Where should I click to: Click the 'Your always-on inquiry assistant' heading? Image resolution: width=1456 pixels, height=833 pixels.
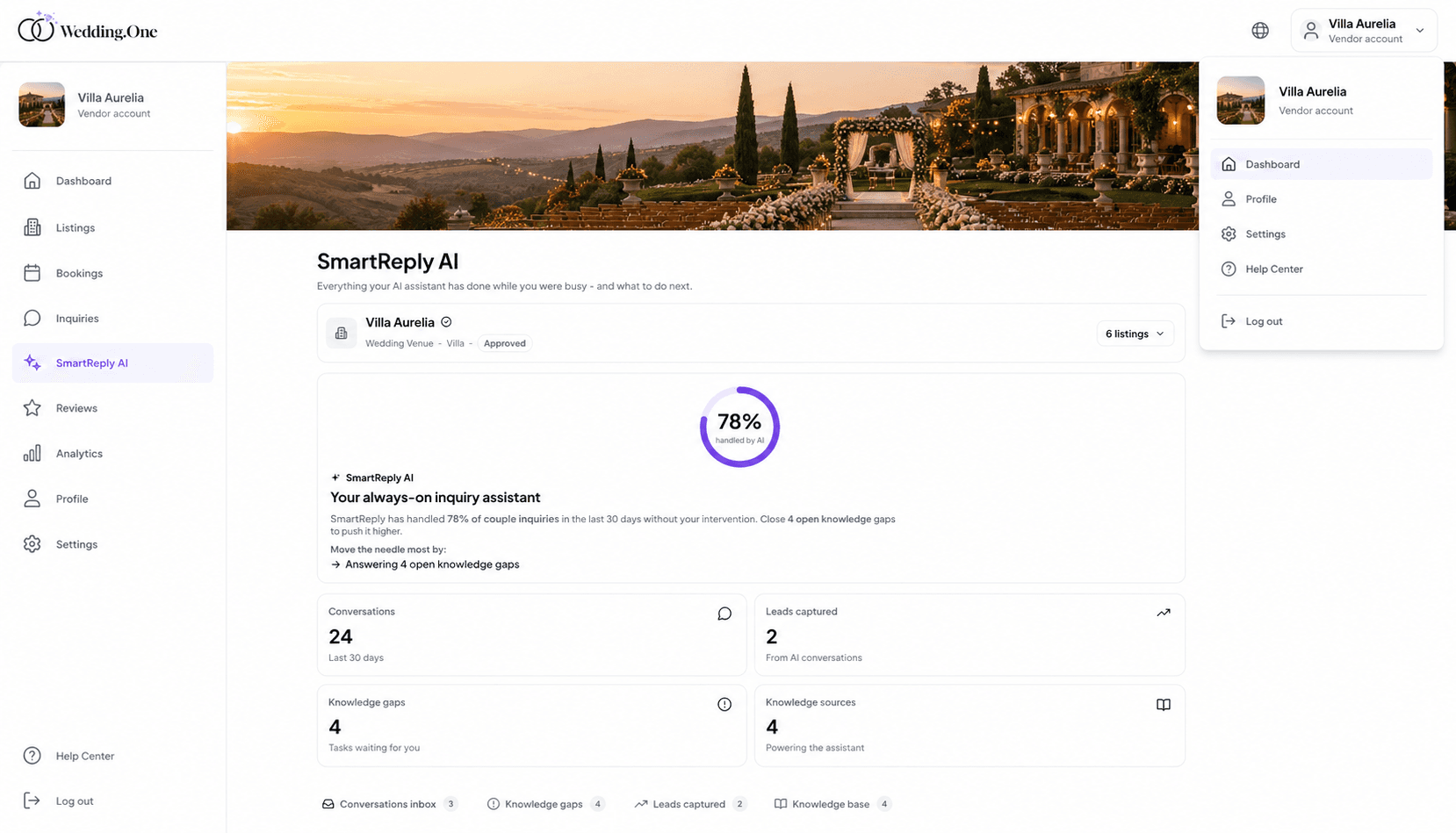[435, 498]
